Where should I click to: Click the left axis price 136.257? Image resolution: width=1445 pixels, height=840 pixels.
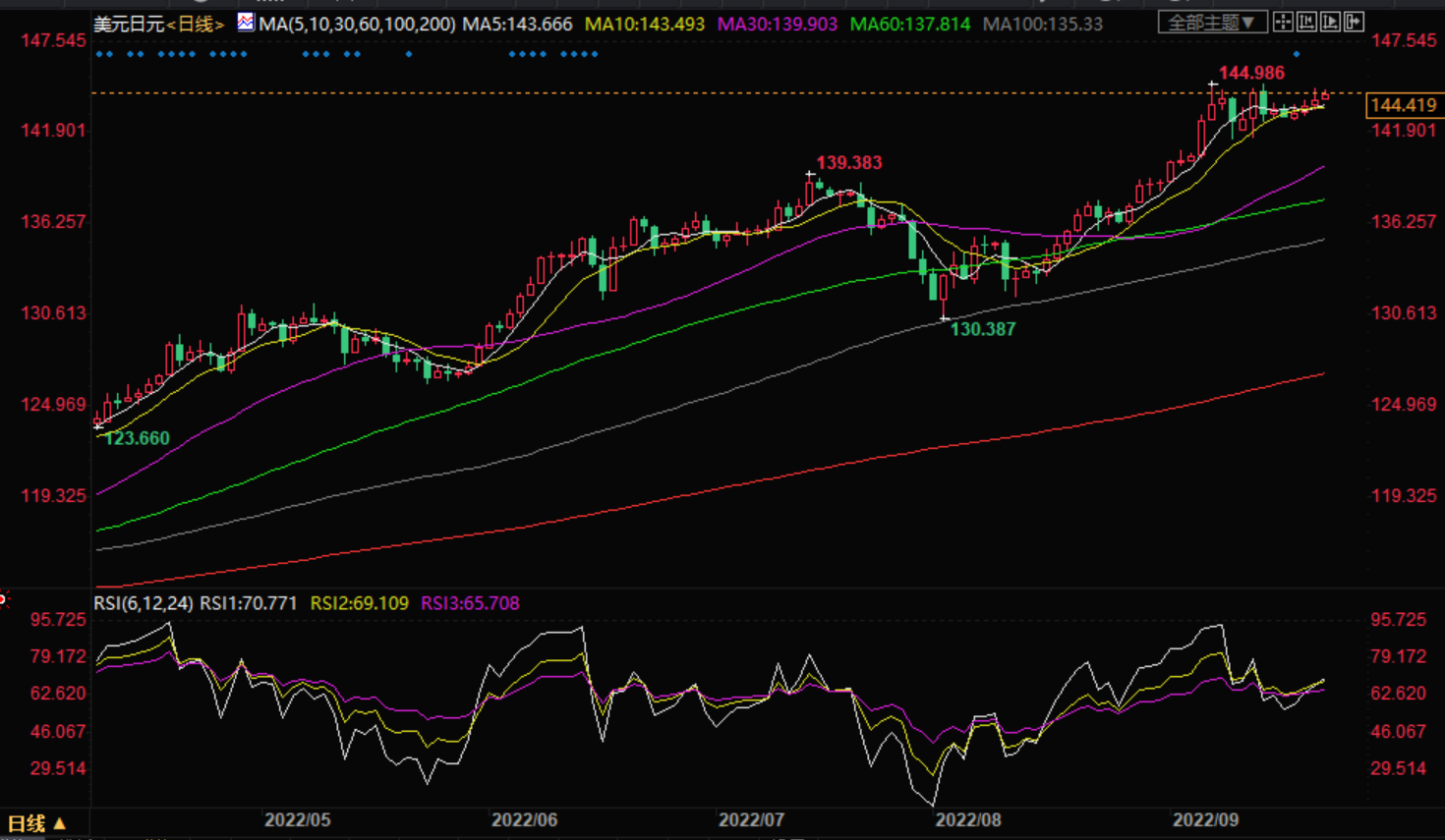coord(53,222)
